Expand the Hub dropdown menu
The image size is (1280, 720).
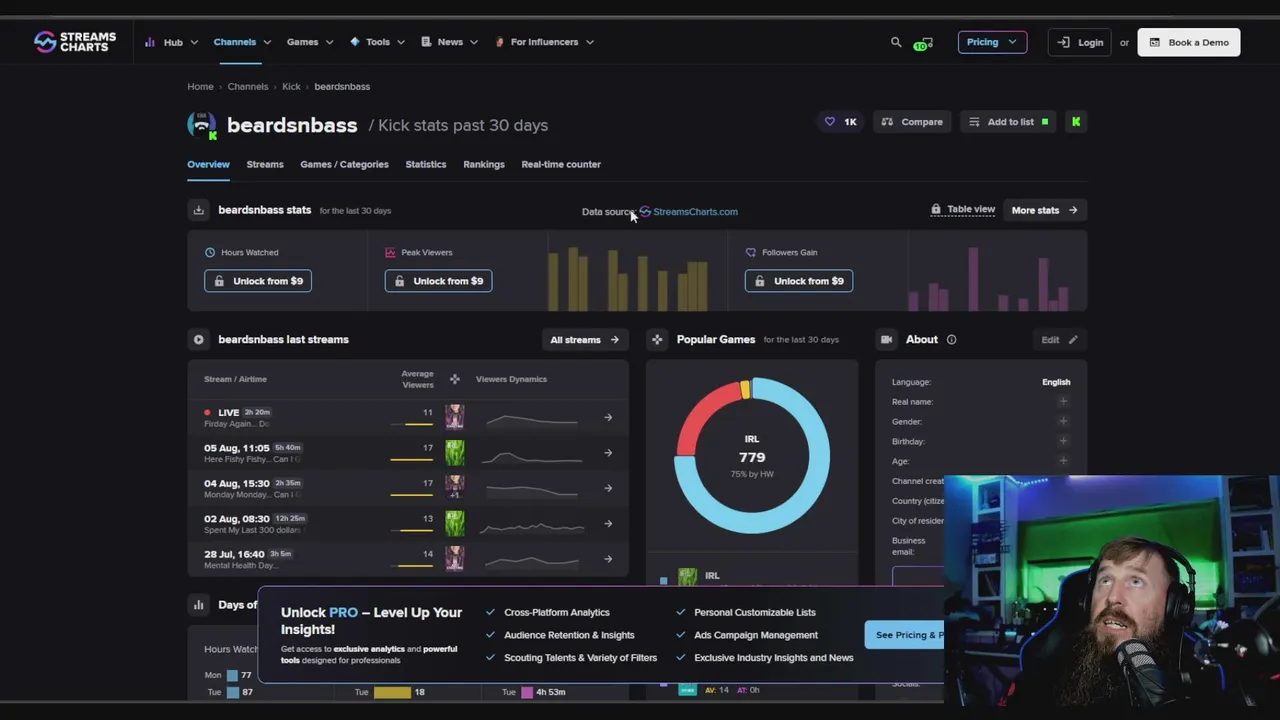(171, 42)
